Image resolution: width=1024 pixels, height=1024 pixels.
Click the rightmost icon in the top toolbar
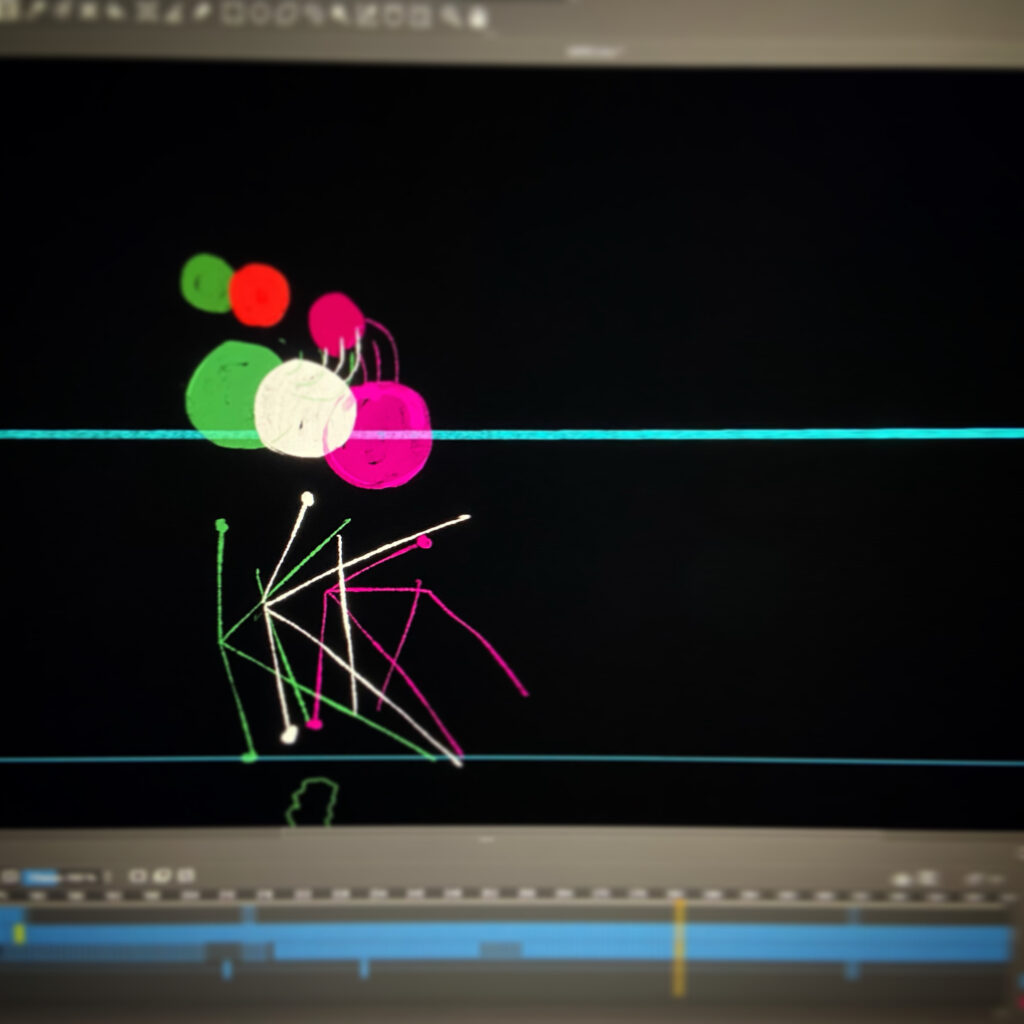(x=477, y=17)
